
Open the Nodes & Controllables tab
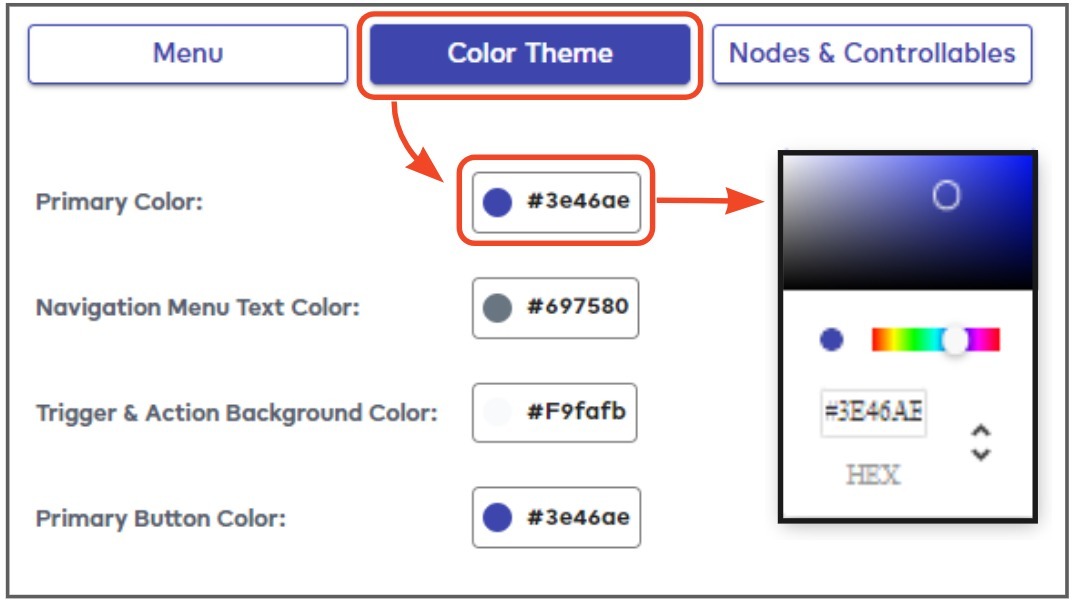click(872, 54)
